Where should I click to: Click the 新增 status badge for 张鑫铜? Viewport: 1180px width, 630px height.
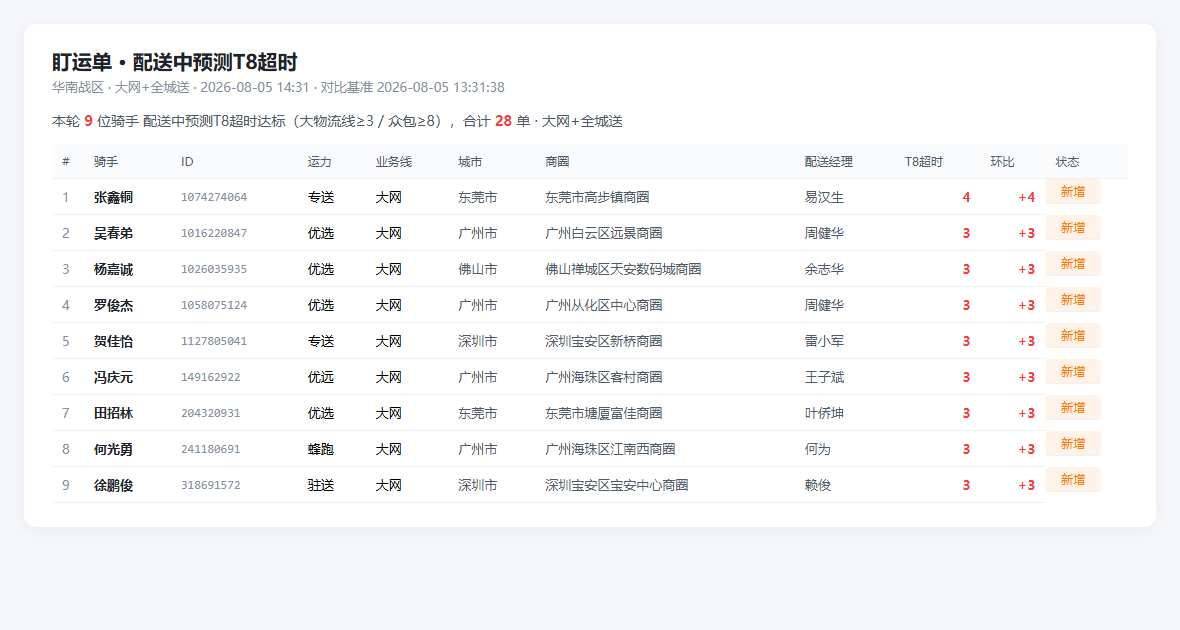tap(1072, 192)
